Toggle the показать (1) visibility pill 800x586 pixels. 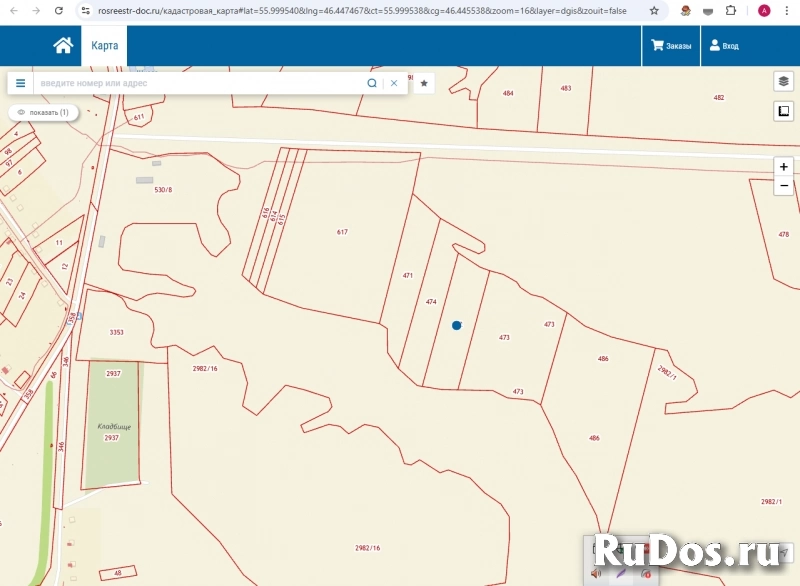point(43,112)
